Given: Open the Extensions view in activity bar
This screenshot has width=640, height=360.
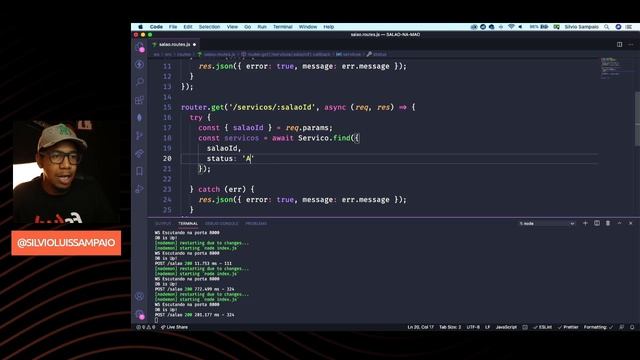Looking at the screenshot, I should (140, 100).
